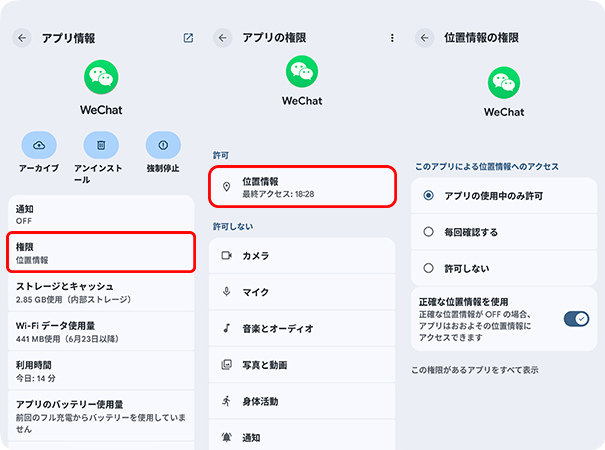Click アンインストール label

pyautogui.click(x=98, y=174)
